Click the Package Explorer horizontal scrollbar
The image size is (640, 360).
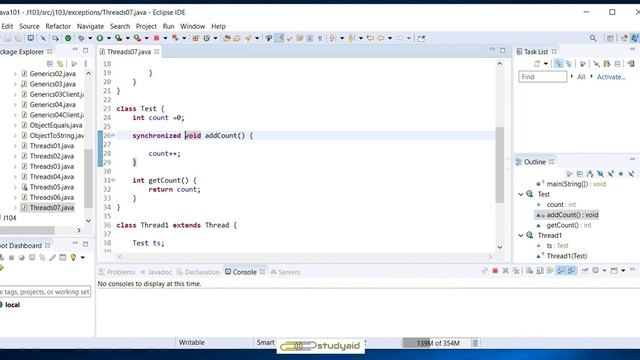[27, 230]
